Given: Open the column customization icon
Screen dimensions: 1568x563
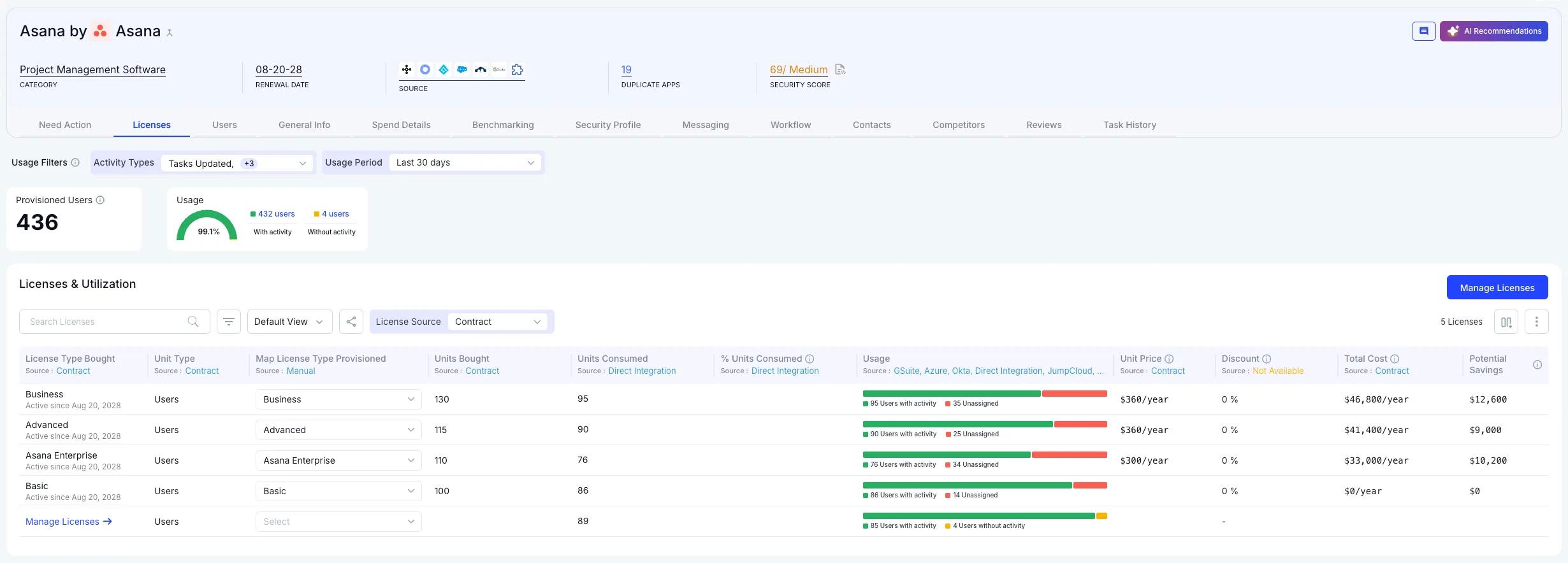Looking at the screenshot, I should pyautogui.click(x=1506, y=322).
